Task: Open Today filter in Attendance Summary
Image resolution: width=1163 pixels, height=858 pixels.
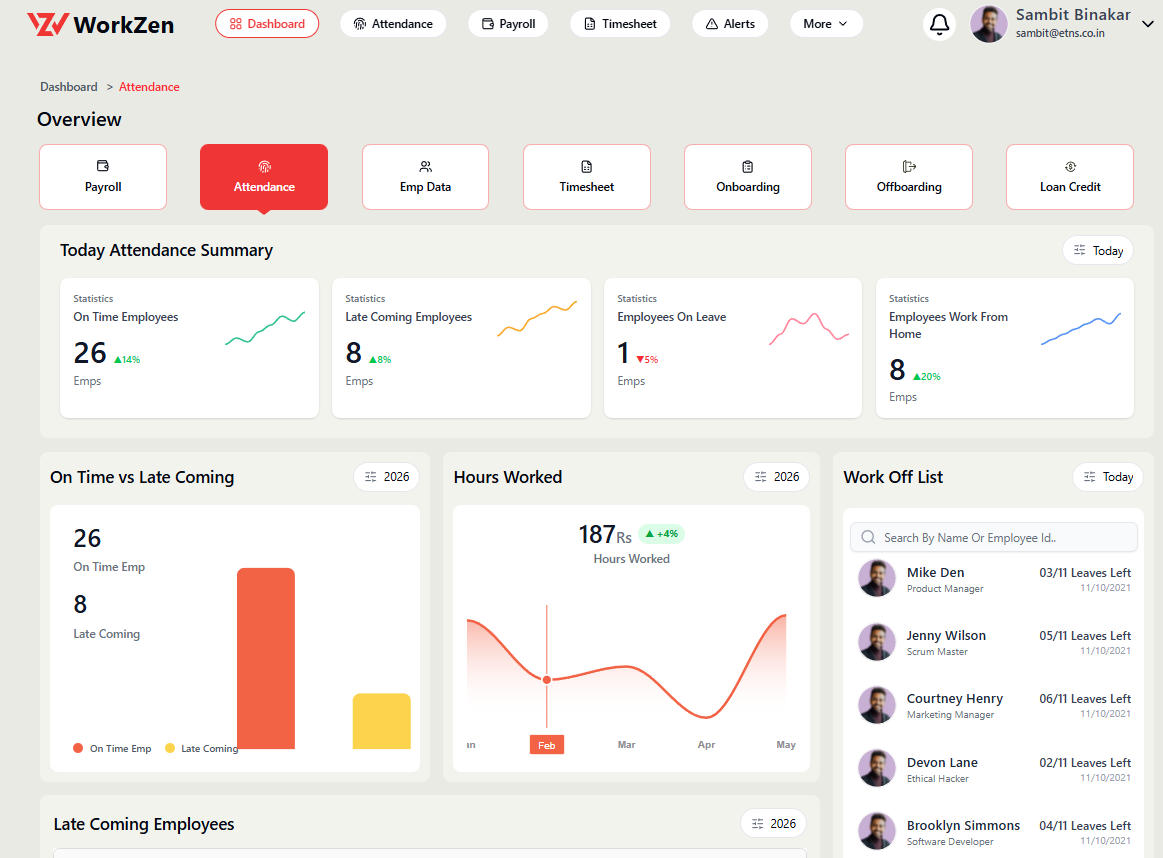Action: tap(1097, 251)
